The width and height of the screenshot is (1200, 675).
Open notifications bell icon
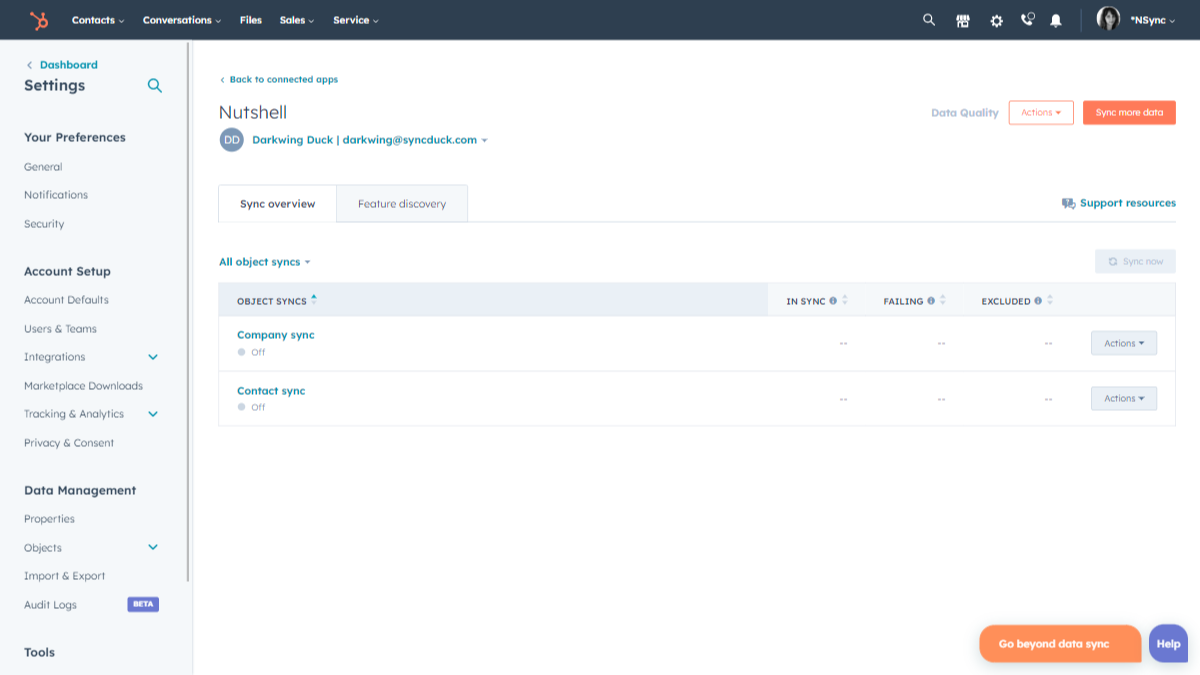tap(1056, 20)
